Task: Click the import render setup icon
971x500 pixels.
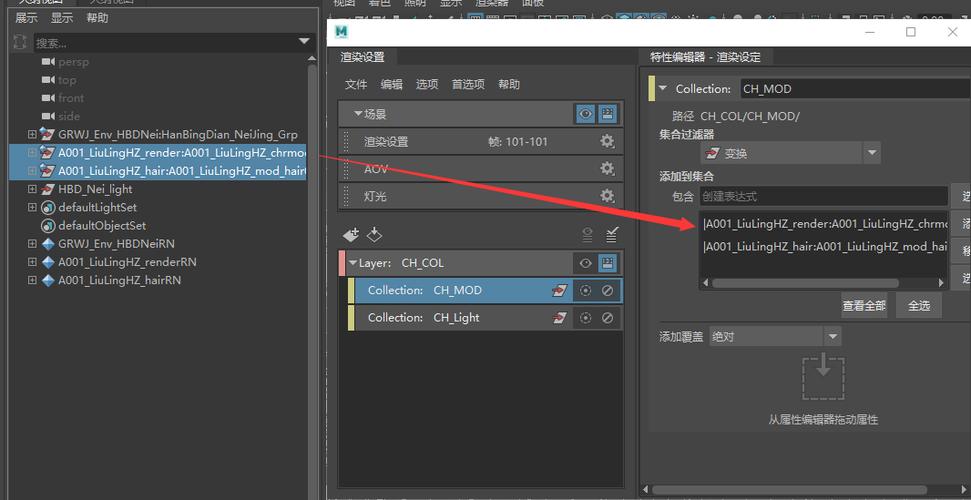Action: (374, 235)
